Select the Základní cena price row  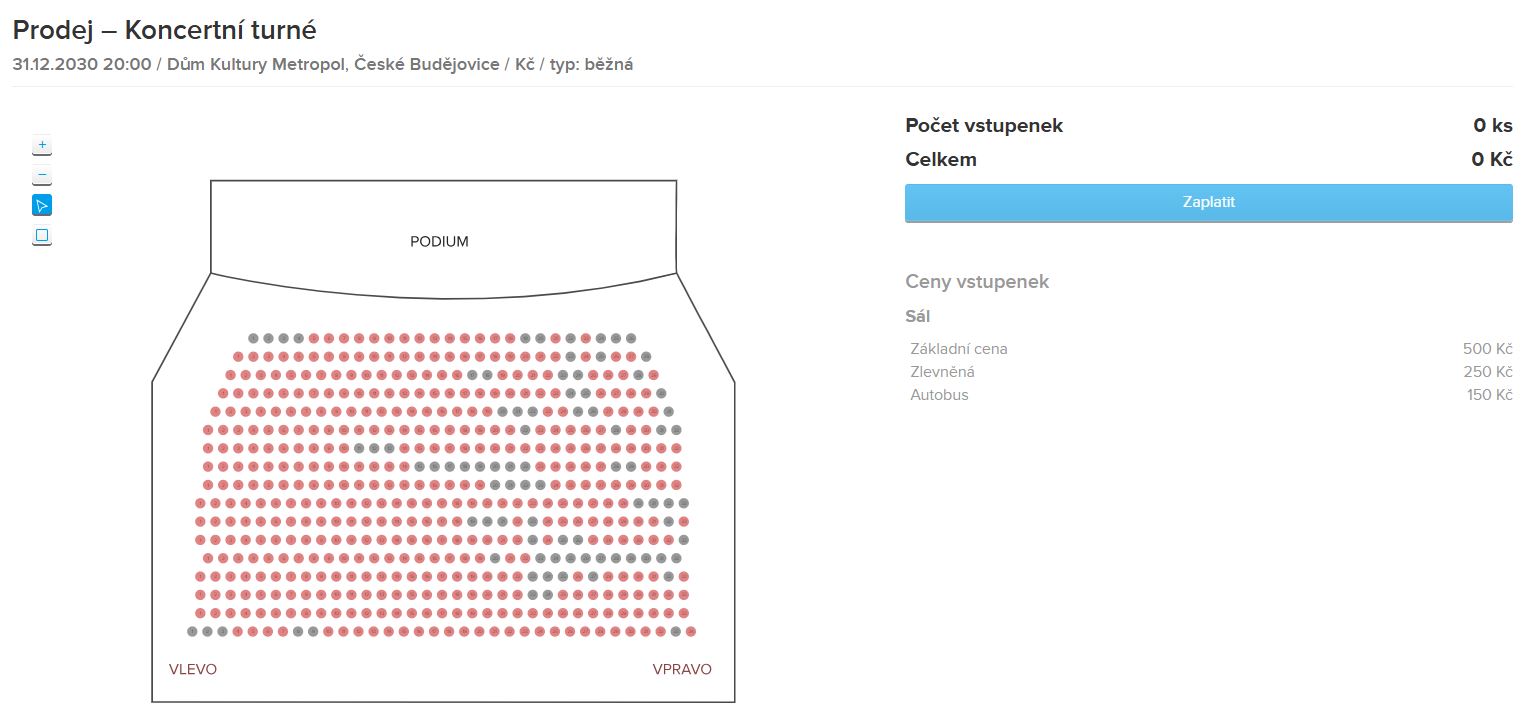click(959, 349)
